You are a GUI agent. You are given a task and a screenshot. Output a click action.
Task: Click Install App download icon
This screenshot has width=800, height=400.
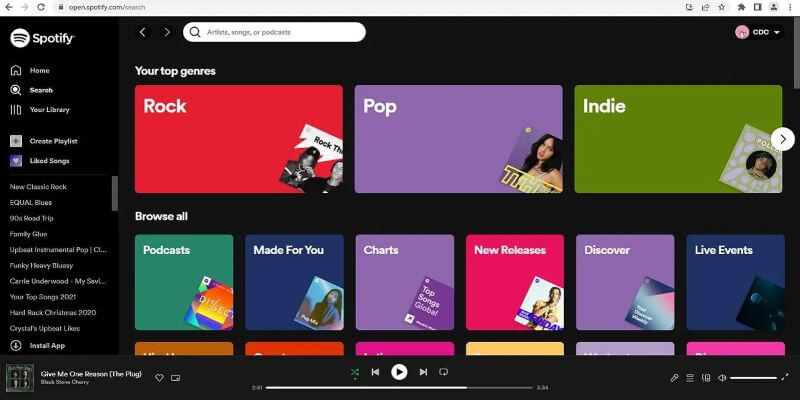(16, 345)
